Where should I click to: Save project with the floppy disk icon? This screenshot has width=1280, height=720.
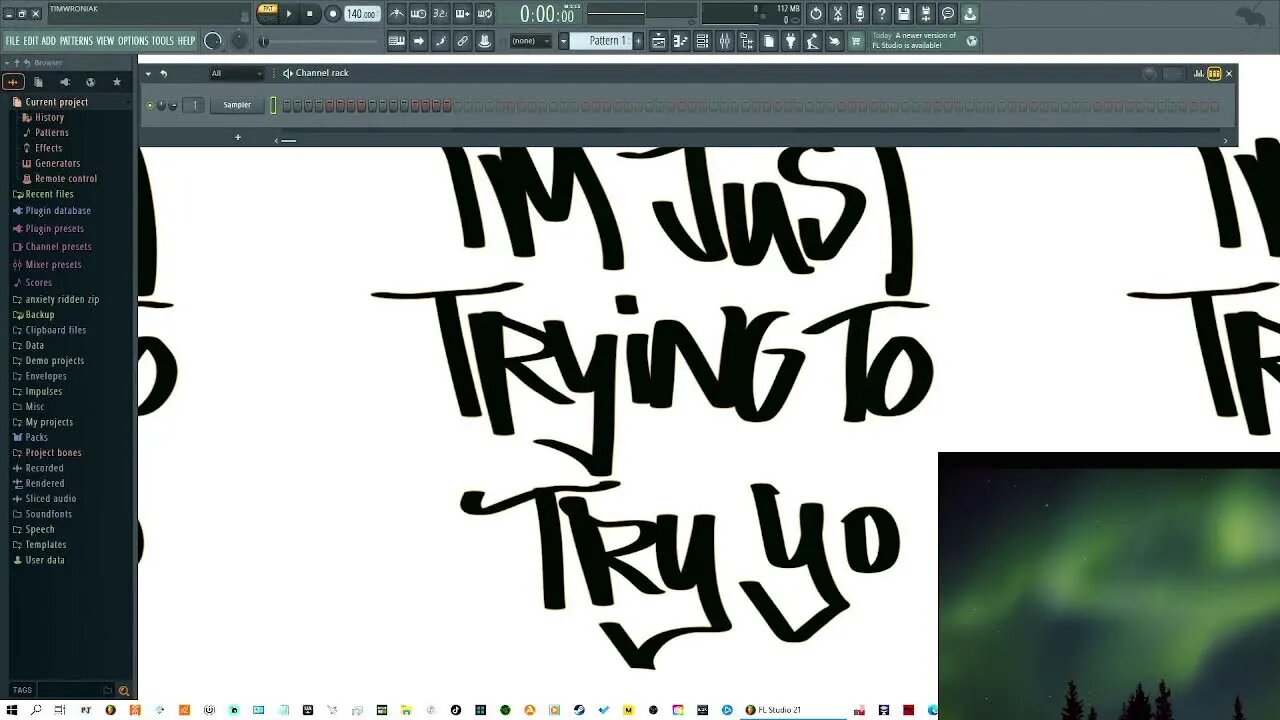pyautogui.click(x=904, y=14)
